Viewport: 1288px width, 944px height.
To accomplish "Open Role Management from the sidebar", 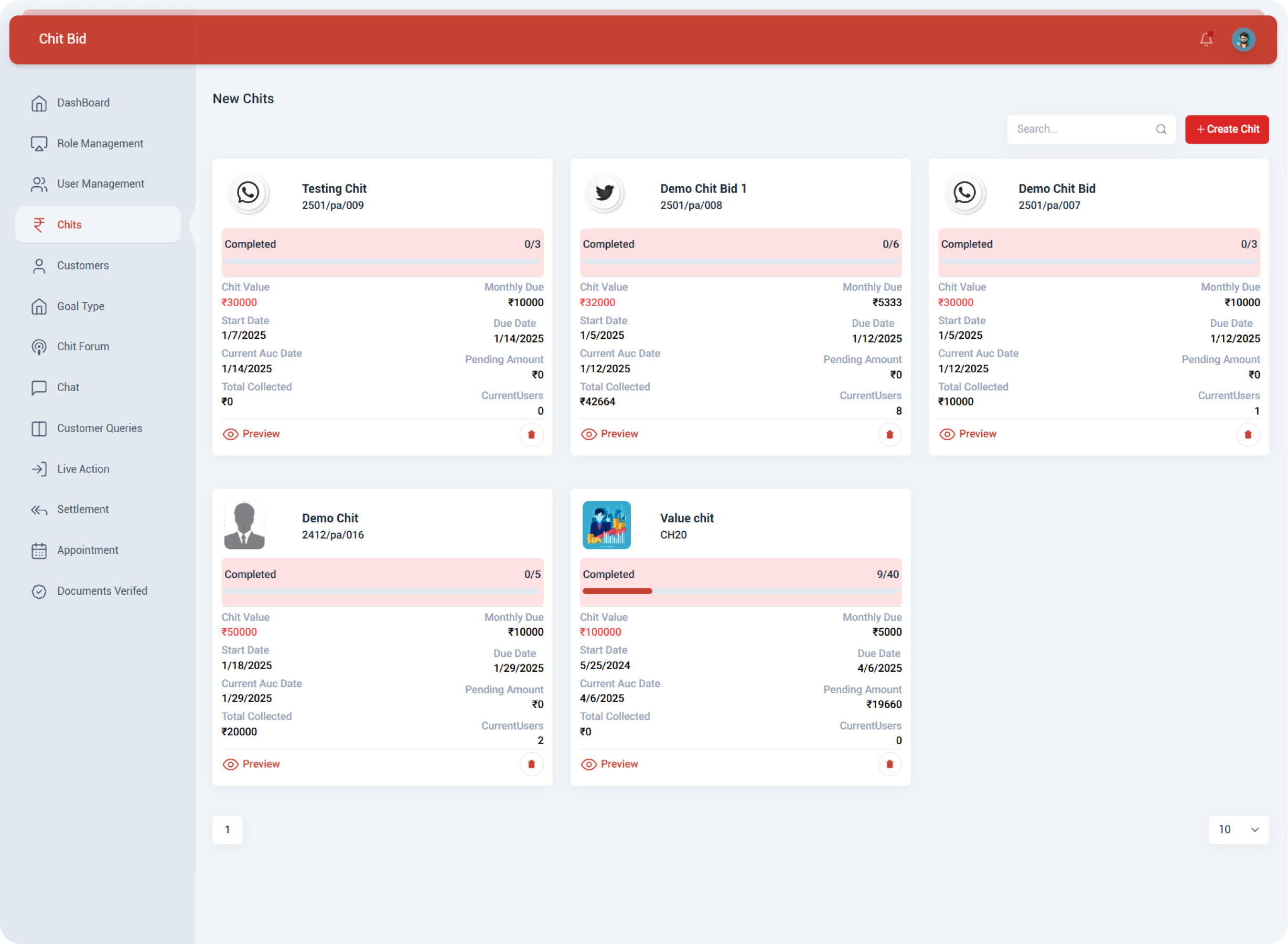I will pos(100,143).
